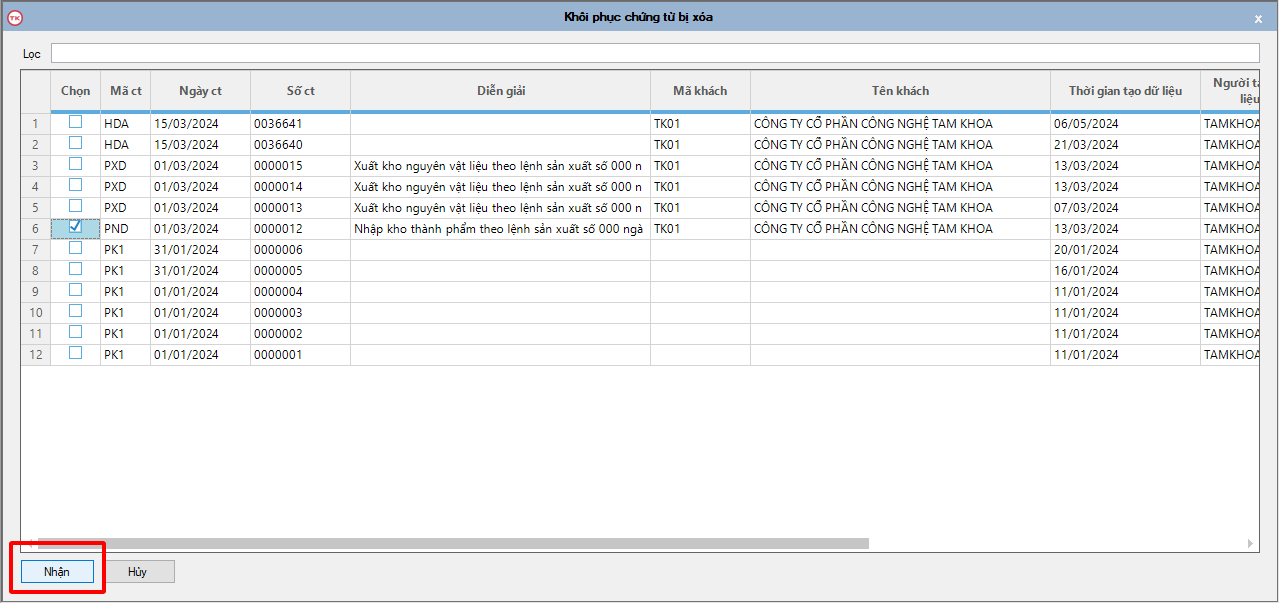1280x605 pixels.
Task: Click the Số ct column header
Action: pyautogui.click(x=300, y=91)
